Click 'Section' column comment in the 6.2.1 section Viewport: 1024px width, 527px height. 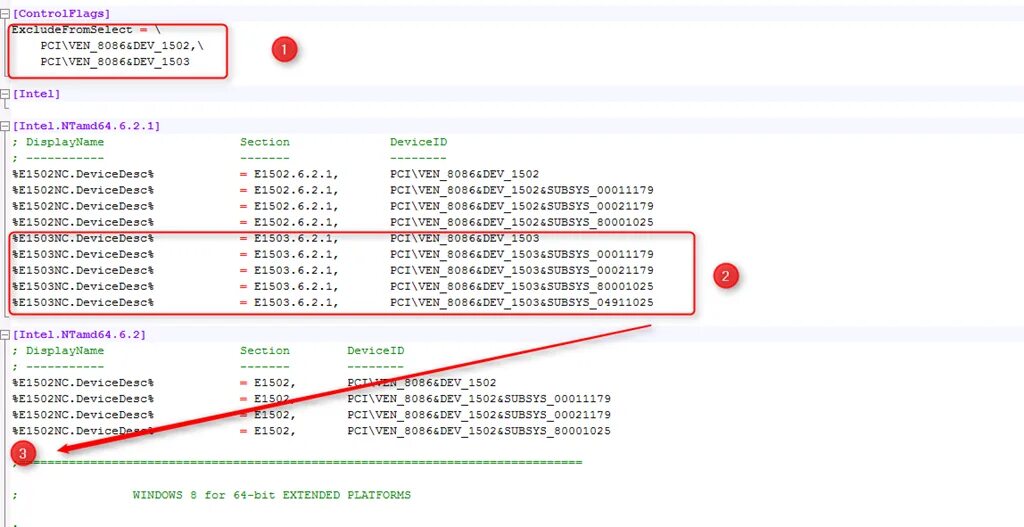264,142
